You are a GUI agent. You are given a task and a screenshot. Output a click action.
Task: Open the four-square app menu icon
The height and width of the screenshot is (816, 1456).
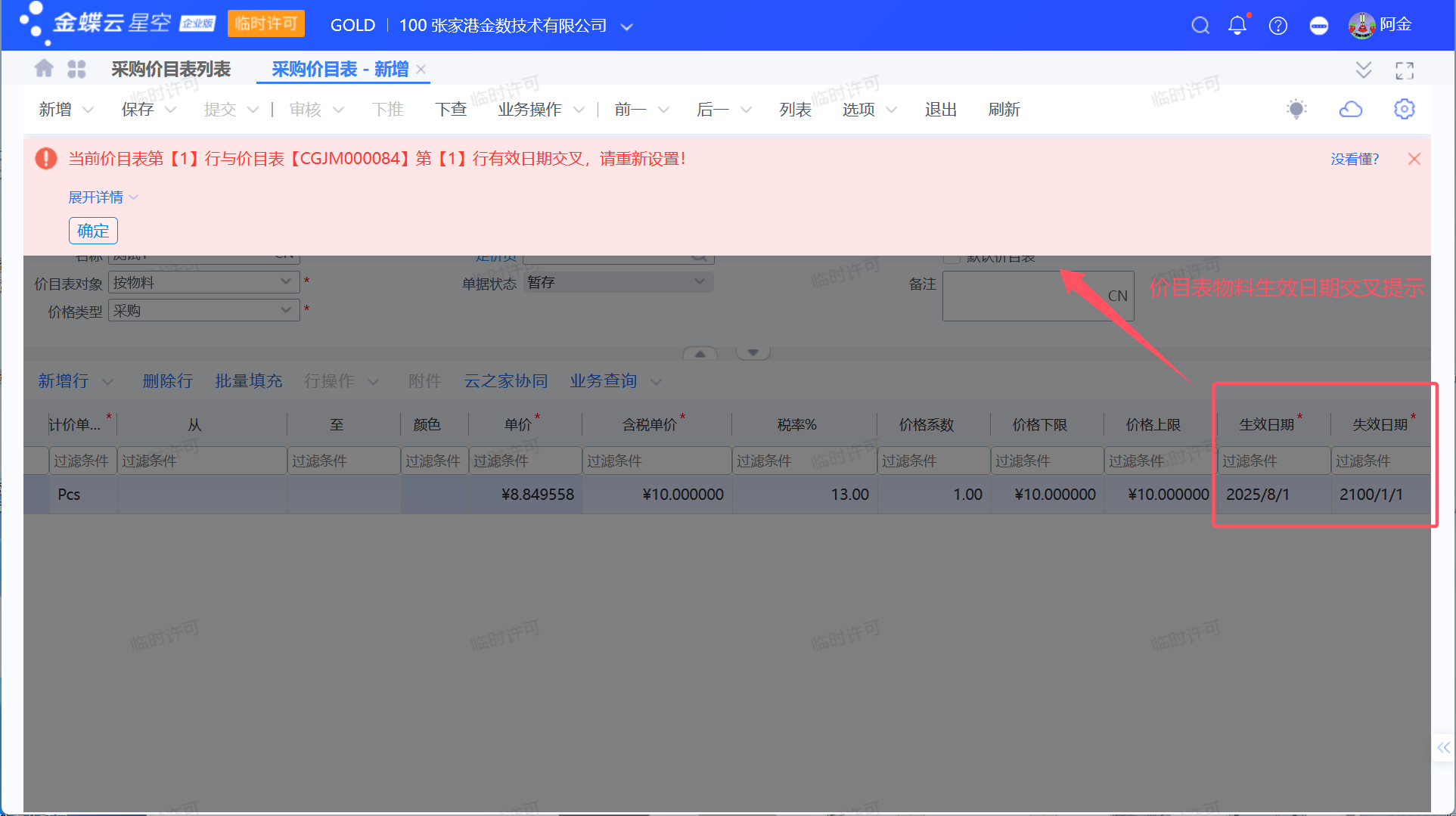(x=76, y=69)
